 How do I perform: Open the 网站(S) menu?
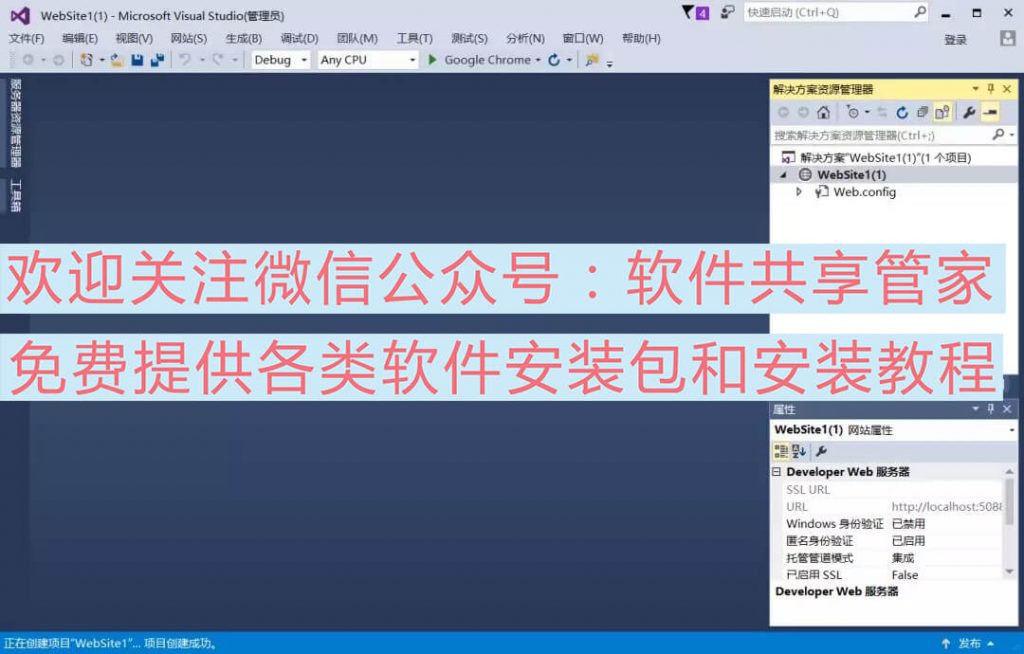point(189,39)
